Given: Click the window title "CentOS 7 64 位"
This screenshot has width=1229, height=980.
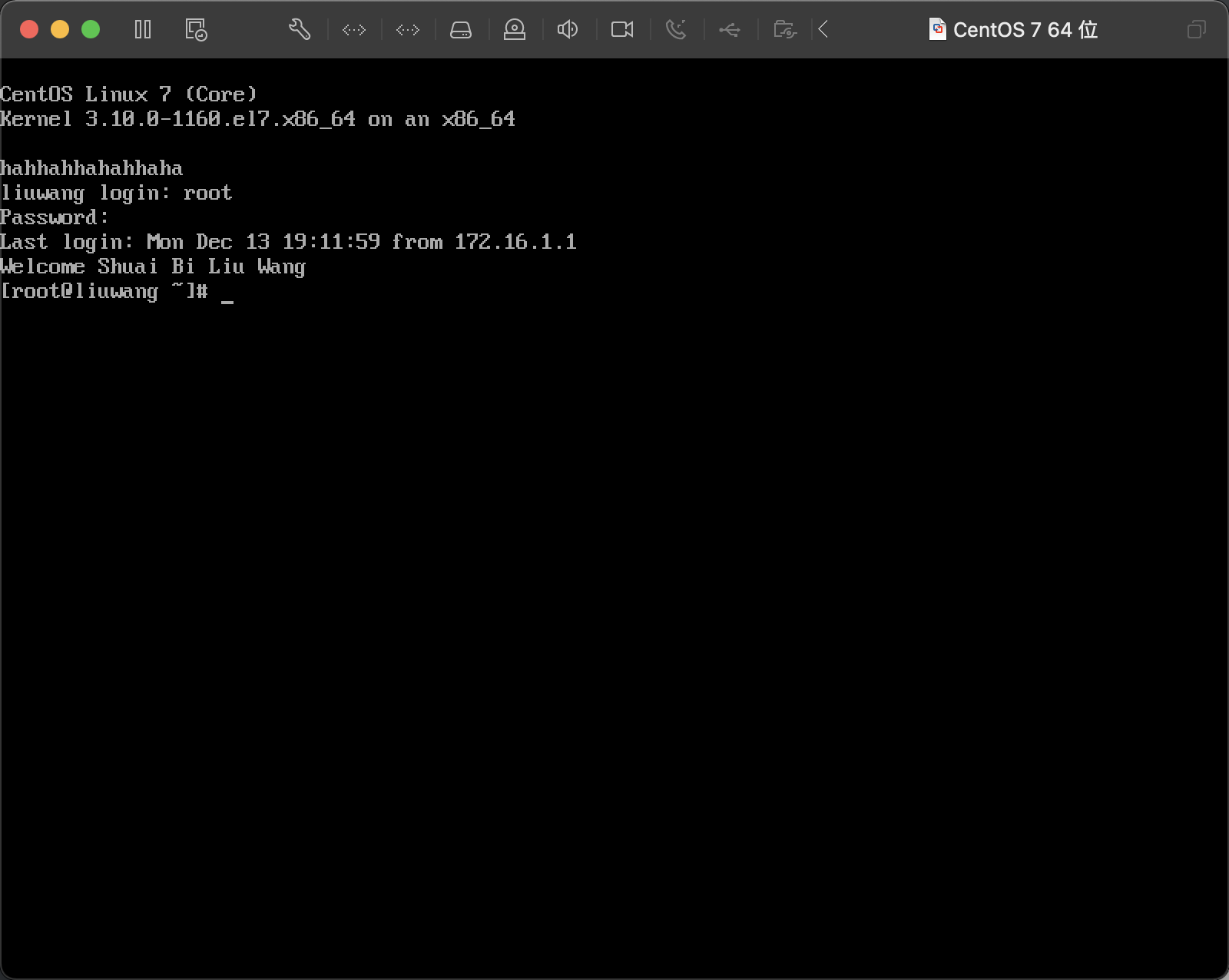Looking at the screenshot, I should (x=1025, y=30).
